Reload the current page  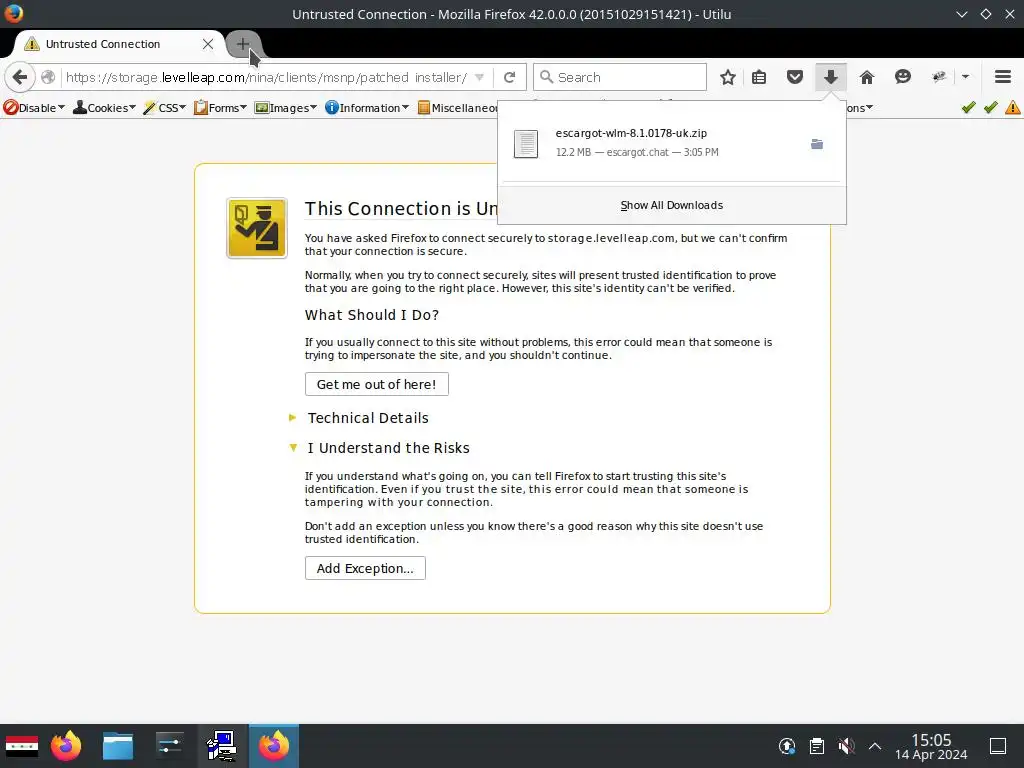509,77
